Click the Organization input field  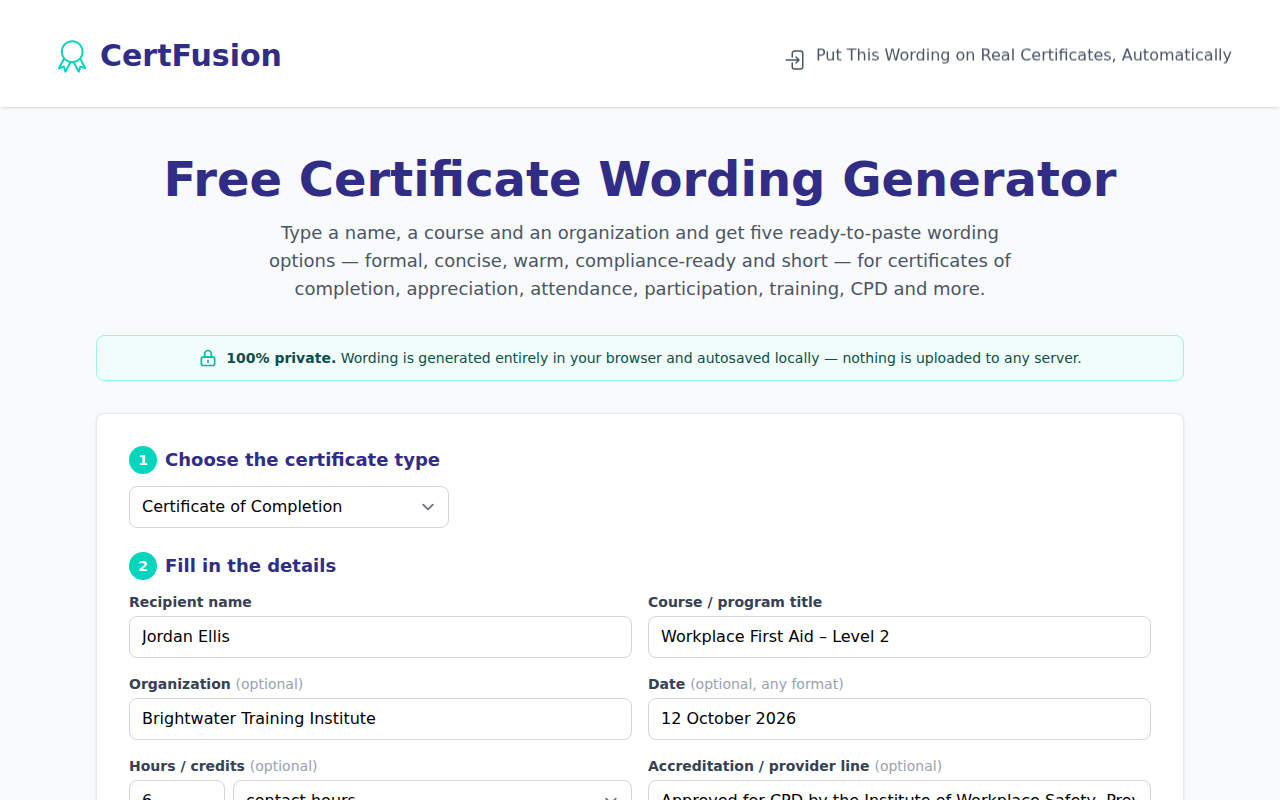380,719
